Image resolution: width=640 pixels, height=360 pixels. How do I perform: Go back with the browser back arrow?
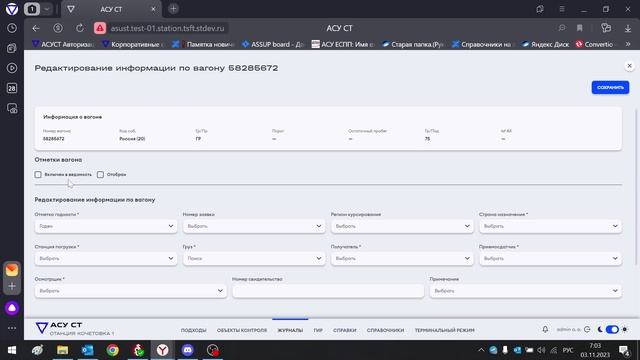pyautogui.click(x=36, y=28)
